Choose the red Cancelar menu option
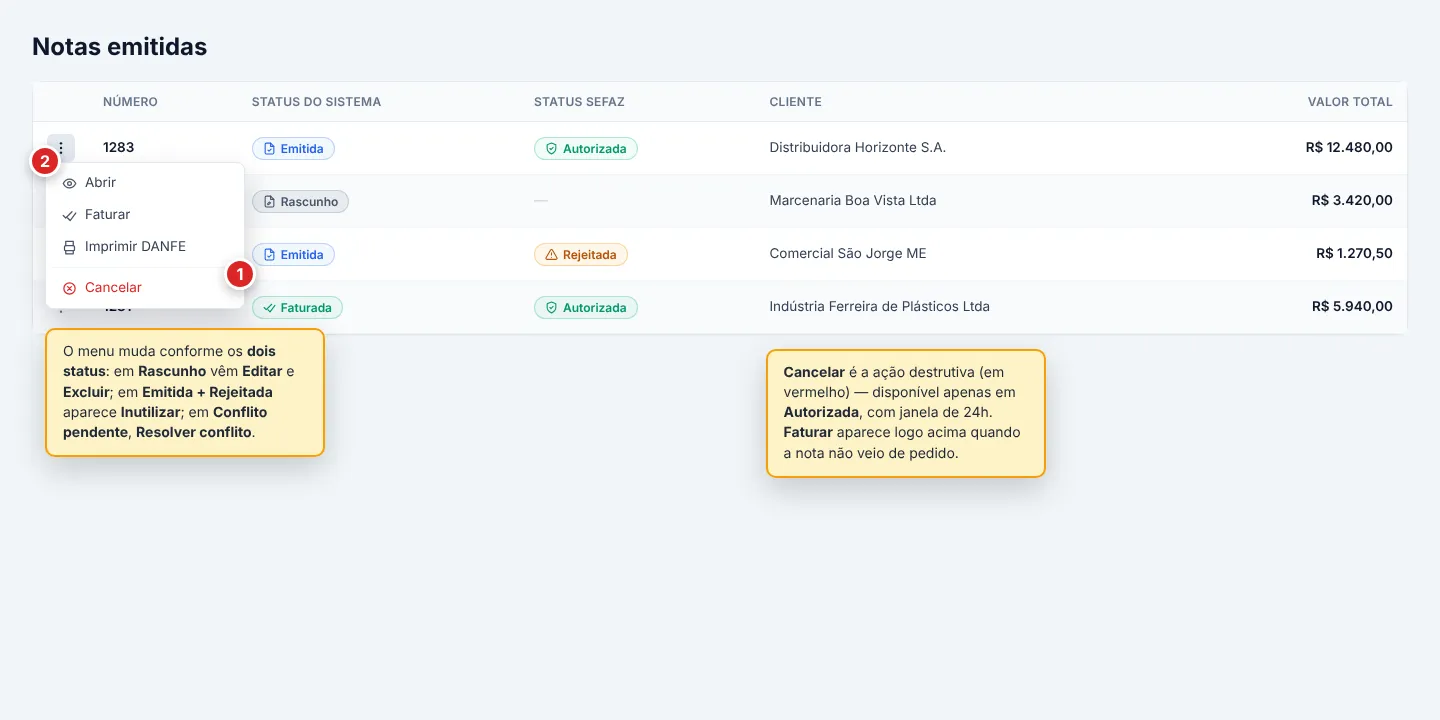The width and height of the screenshot is (1440, 720). click(145, 288)
